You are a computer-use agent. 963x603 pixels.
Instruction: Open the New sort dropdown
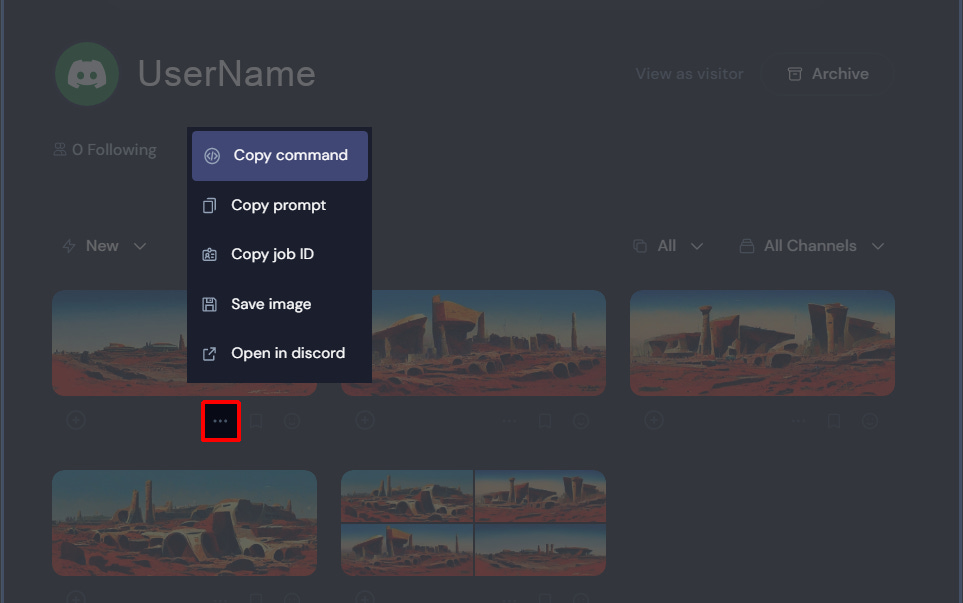coord(104,246)
